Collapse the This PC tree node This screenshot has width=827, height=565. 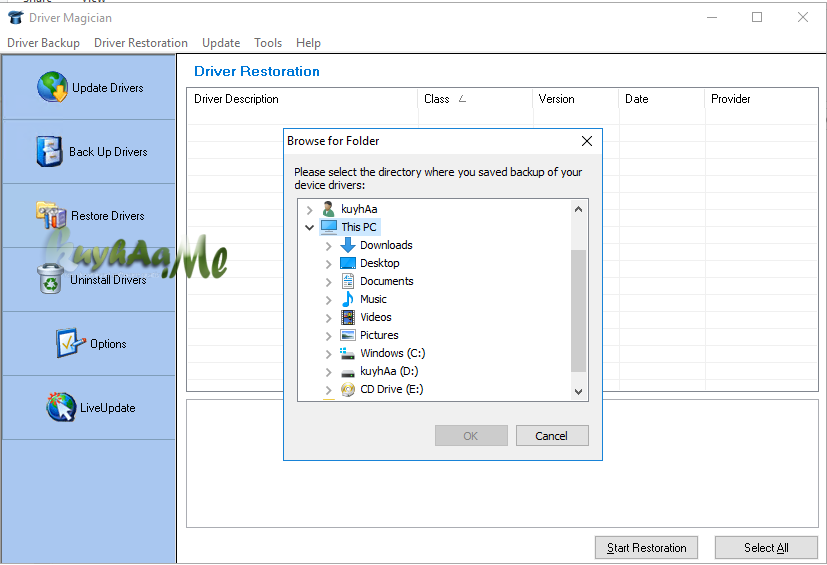pyautogui.click(x=310, y=228)
